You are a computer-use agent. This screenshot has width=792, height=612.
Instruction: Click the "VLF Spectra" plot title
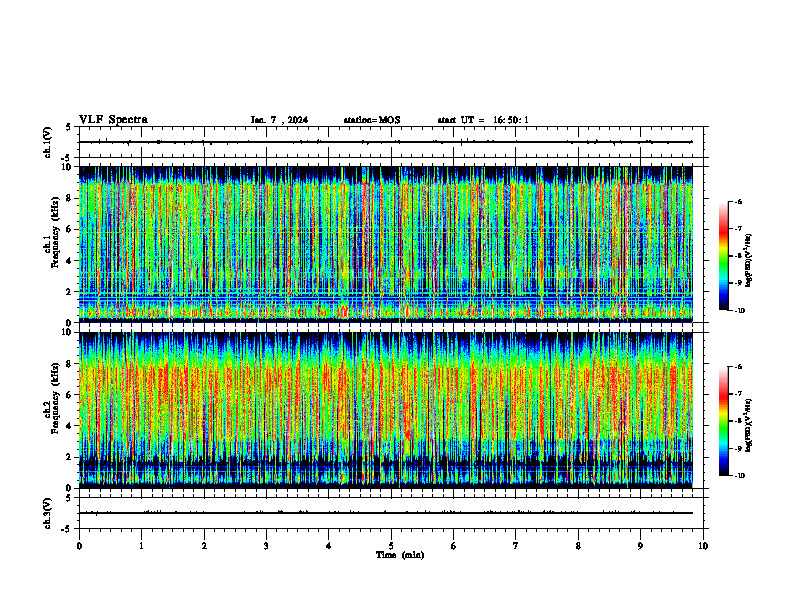pos(113,120)
